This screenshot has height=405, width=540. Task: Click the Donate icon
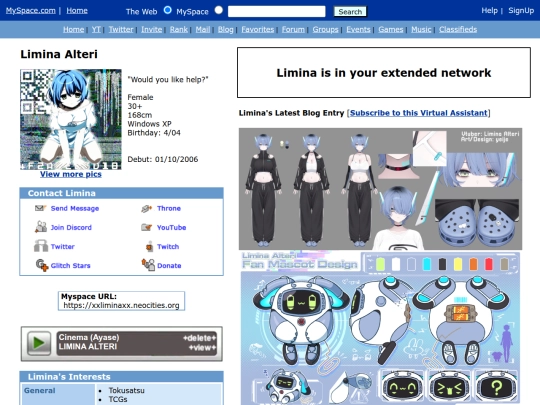(x=148, y=265)
